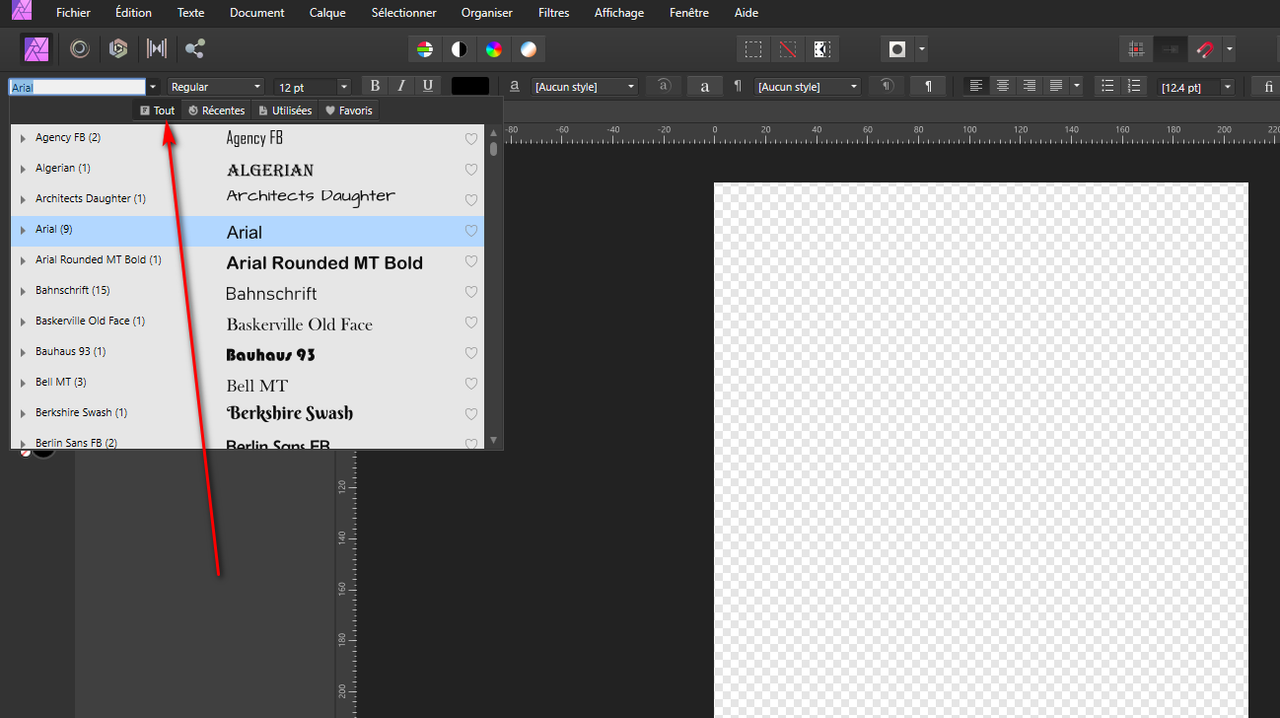
Task: Open the Paragraph panel pilcrow button
Action: tap(928, 86)
